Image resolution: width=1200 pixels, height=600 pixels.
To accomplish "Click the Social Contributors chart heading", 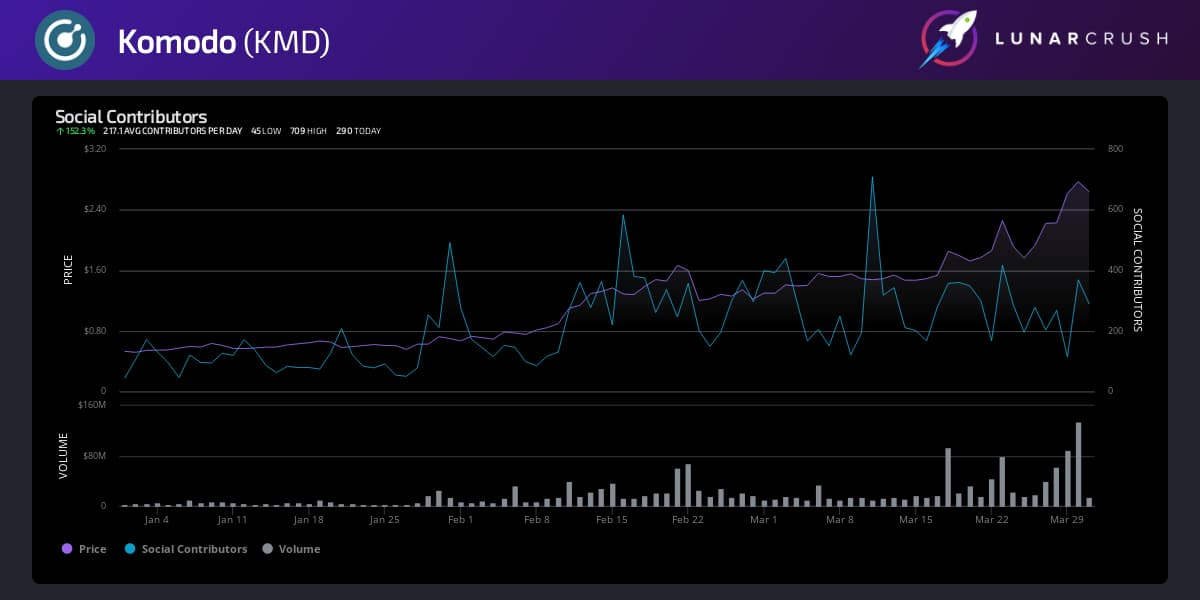I will coord(131,117).
